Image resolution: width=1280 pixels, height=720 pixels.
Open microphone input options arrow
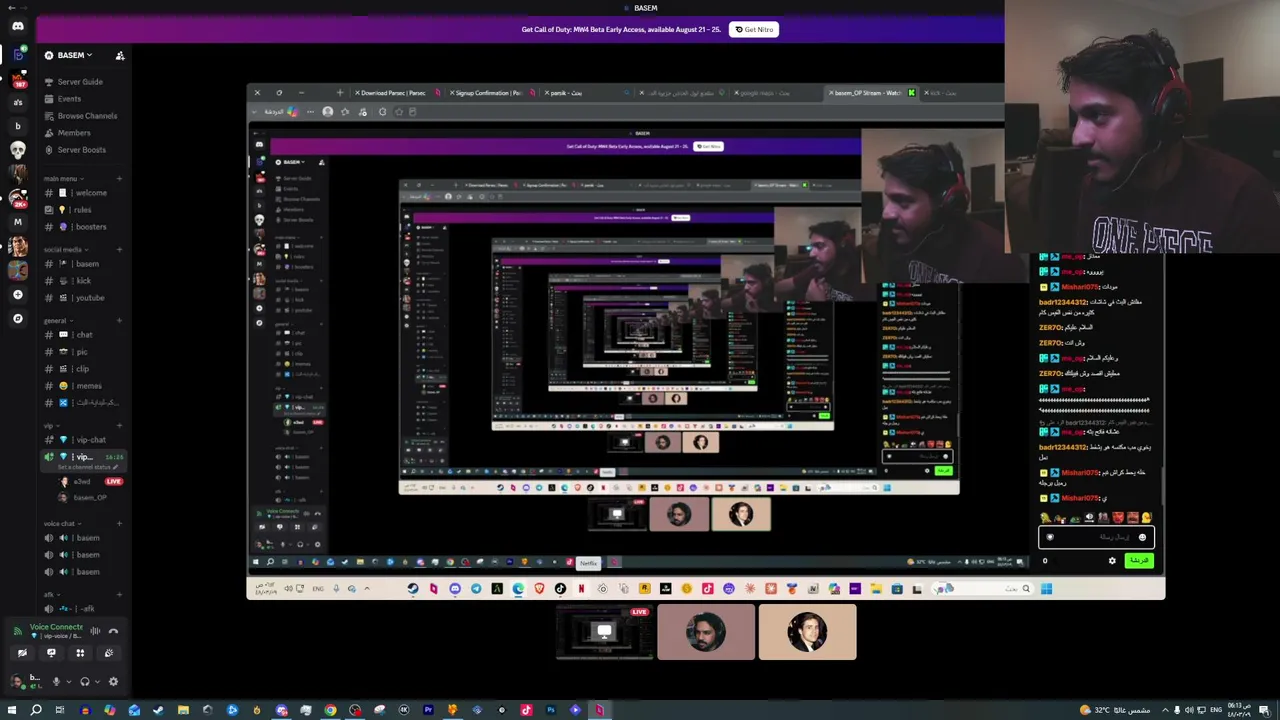click(68, 682)
